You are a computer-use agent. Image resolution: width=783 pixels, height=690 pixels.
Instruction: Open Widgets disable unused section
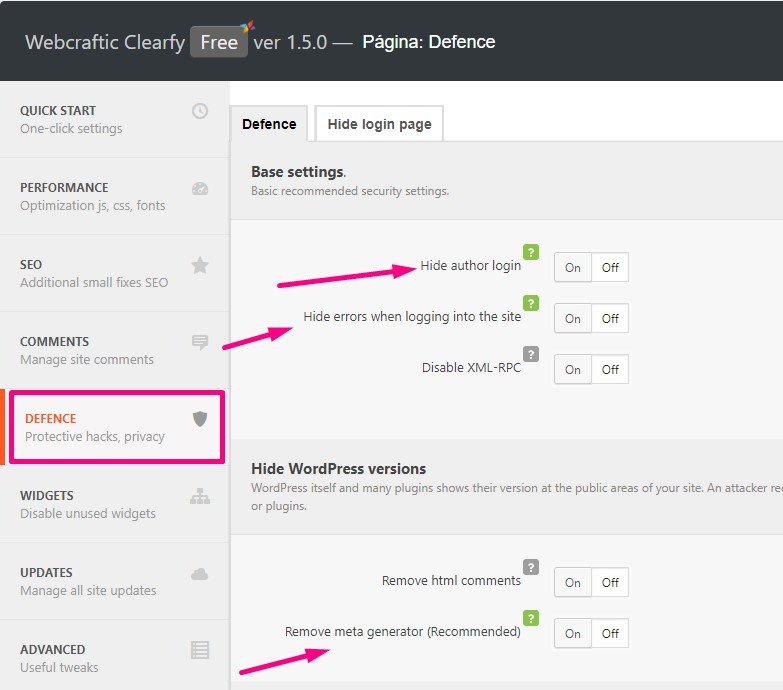(115, 504)
